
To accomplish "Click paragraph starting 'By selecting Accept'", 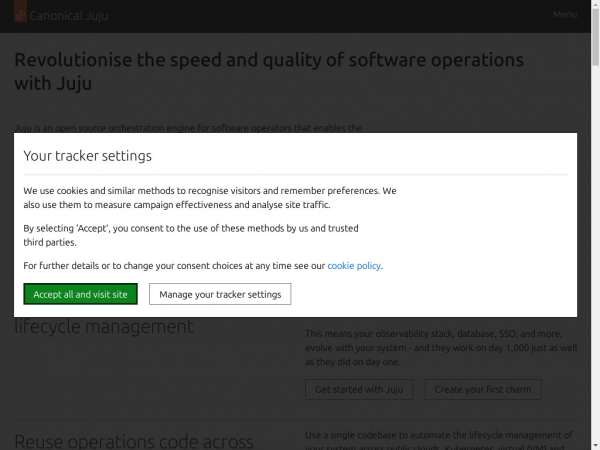I will (x=191, y=235).
